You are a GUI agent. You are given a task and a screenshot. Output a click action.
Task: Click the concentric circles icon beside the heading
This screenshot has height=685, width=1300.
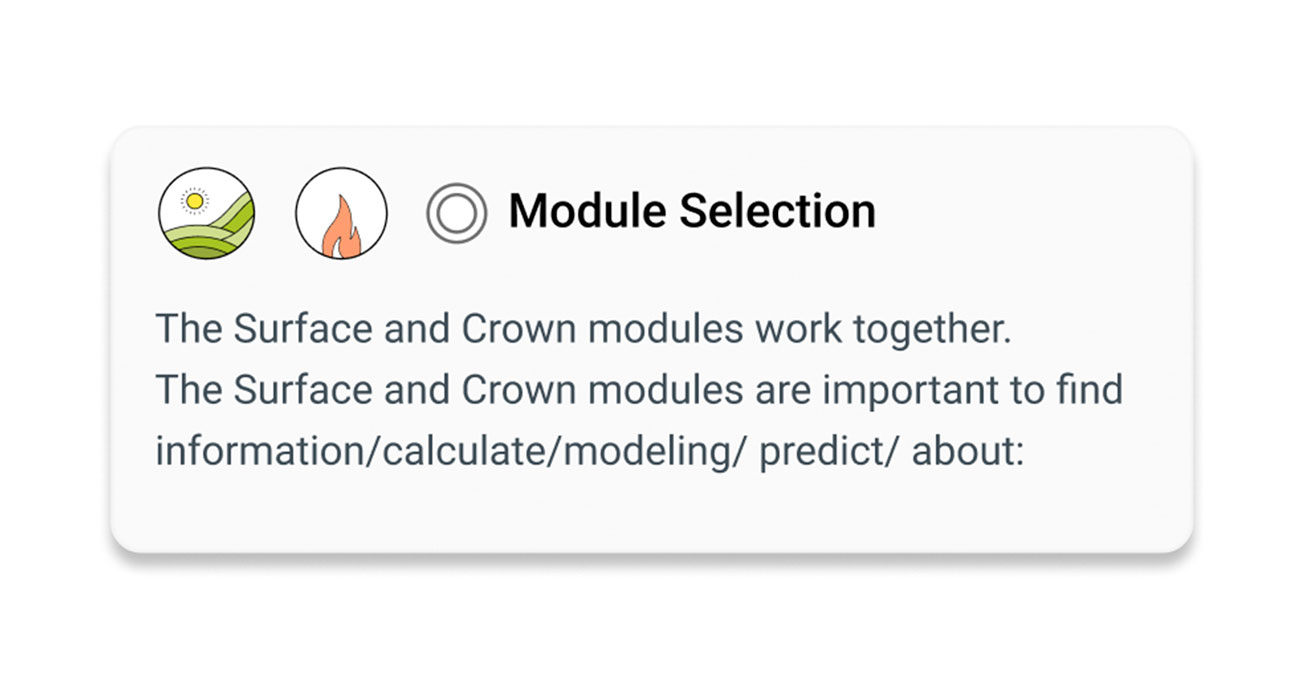(x=456, y=213)
